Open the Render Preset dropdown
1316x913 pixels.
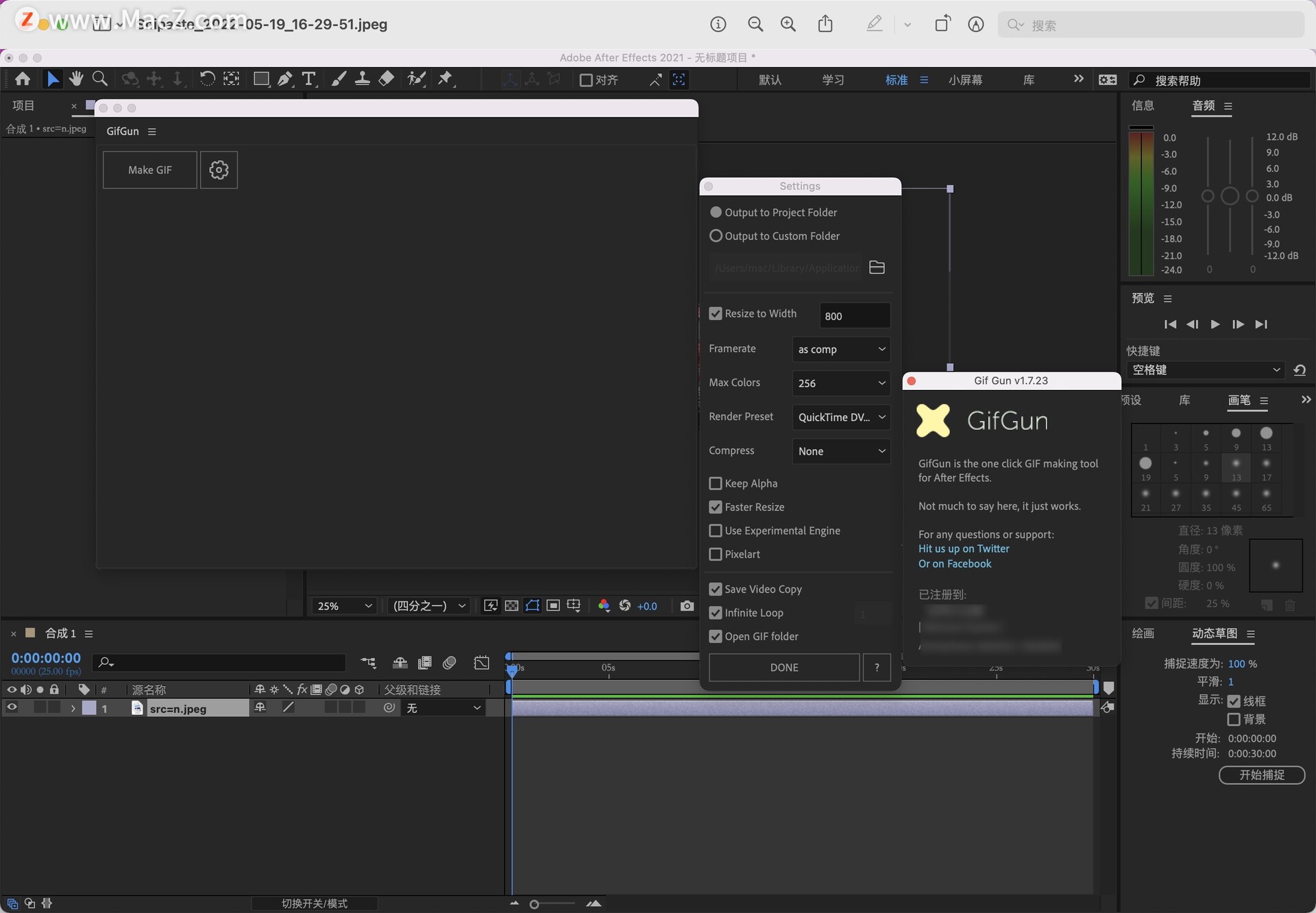pyautogui.click(x=841, y=417)
